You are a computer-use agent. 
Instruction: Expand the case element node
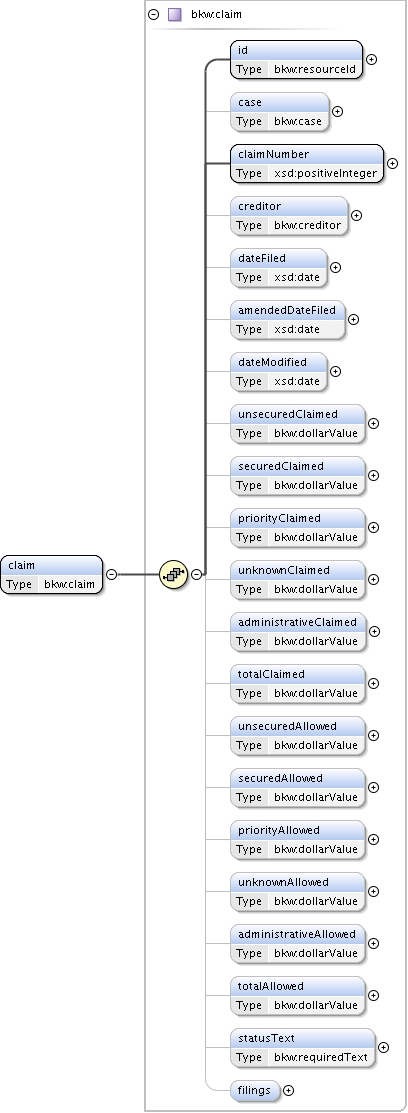click(338, 111)
